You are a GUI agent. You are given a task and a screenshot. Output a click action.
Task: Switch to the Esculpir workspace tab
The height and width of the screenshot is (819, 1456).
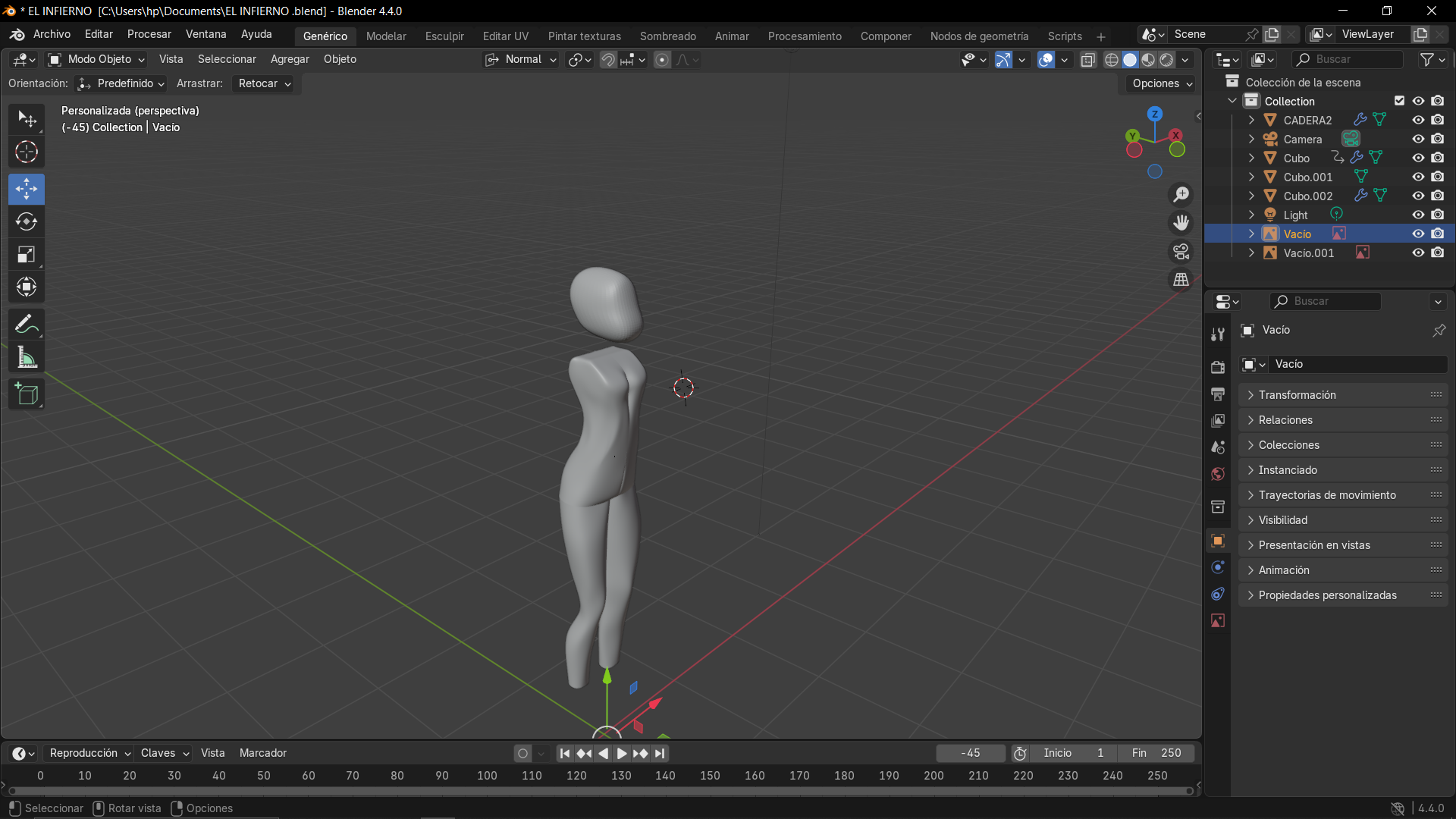[x=444, y=36]
